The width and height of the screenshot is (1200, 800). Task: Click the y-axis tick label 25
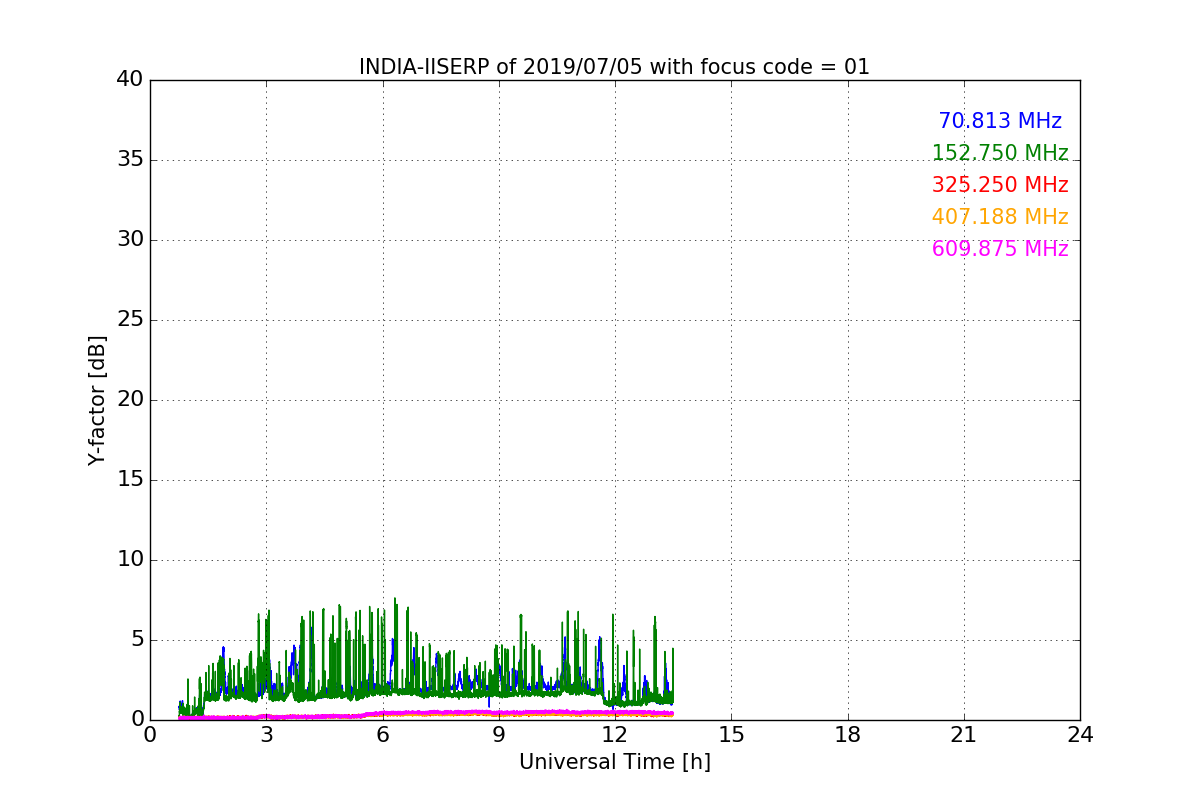coord(130,320)
